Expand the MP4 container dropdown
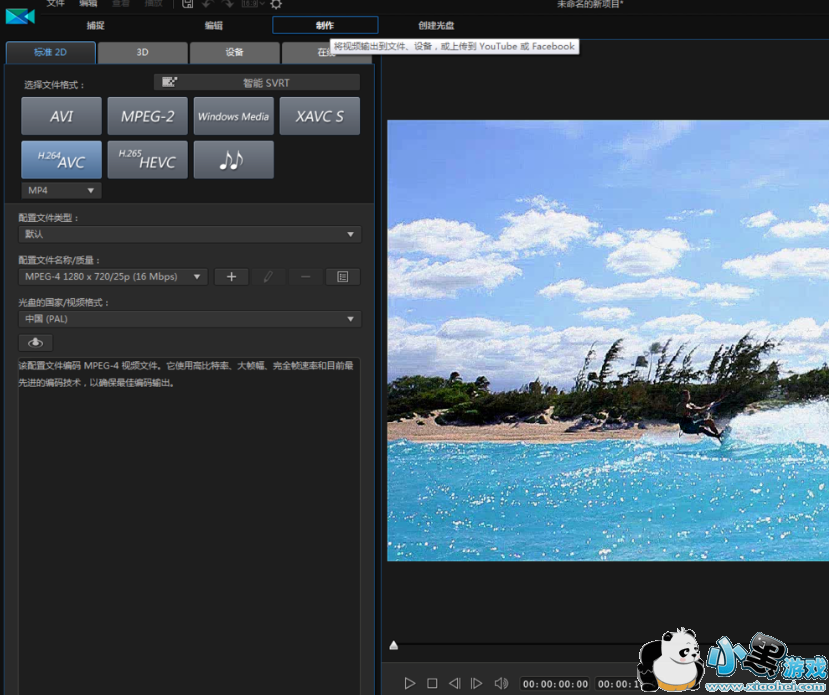This screenshot has width=829, height=695. point(61,190)
